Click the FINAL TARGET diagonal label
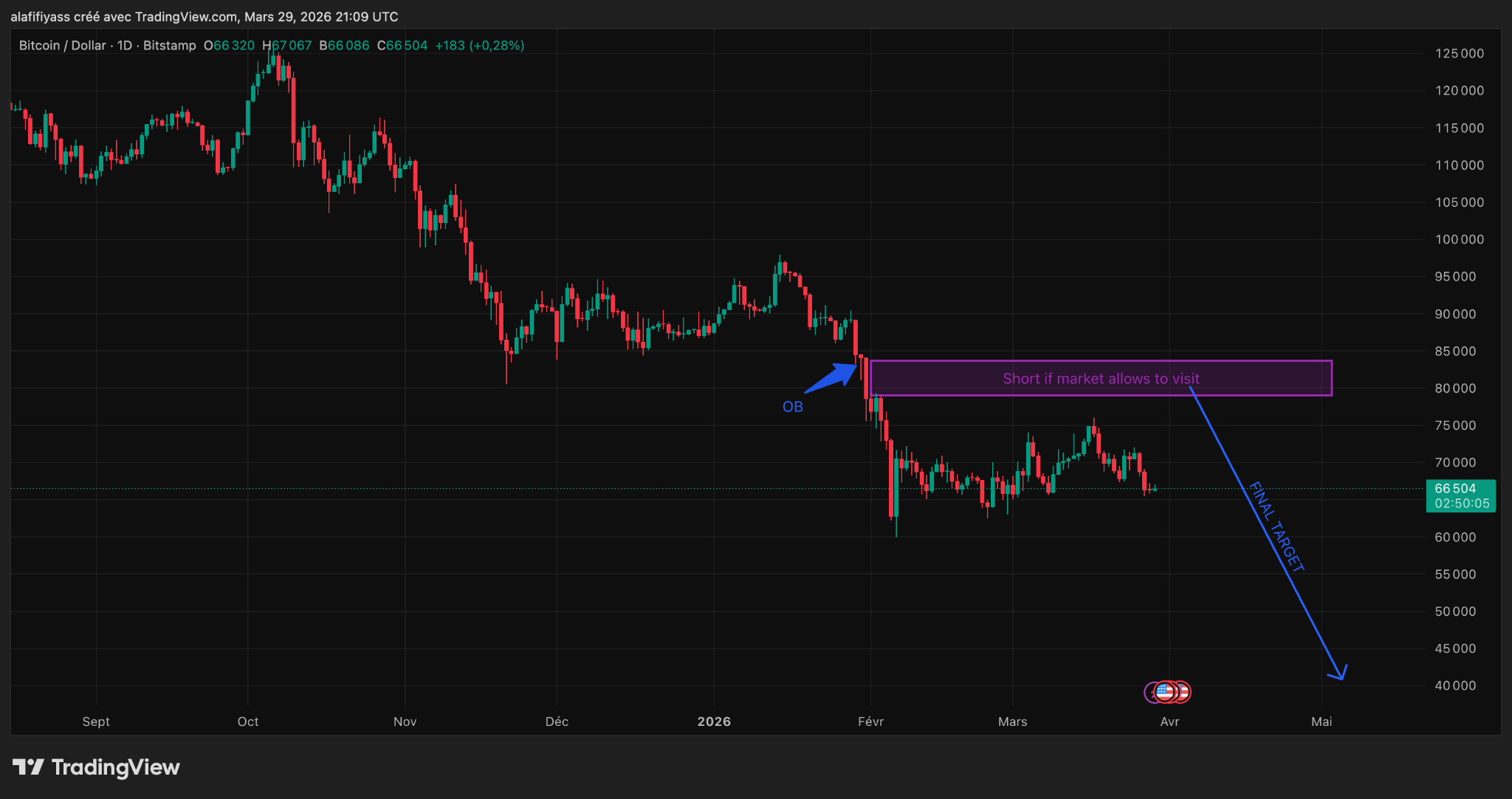The height and width of the screenshot is (799, 1512). (x=1276, y=527)
